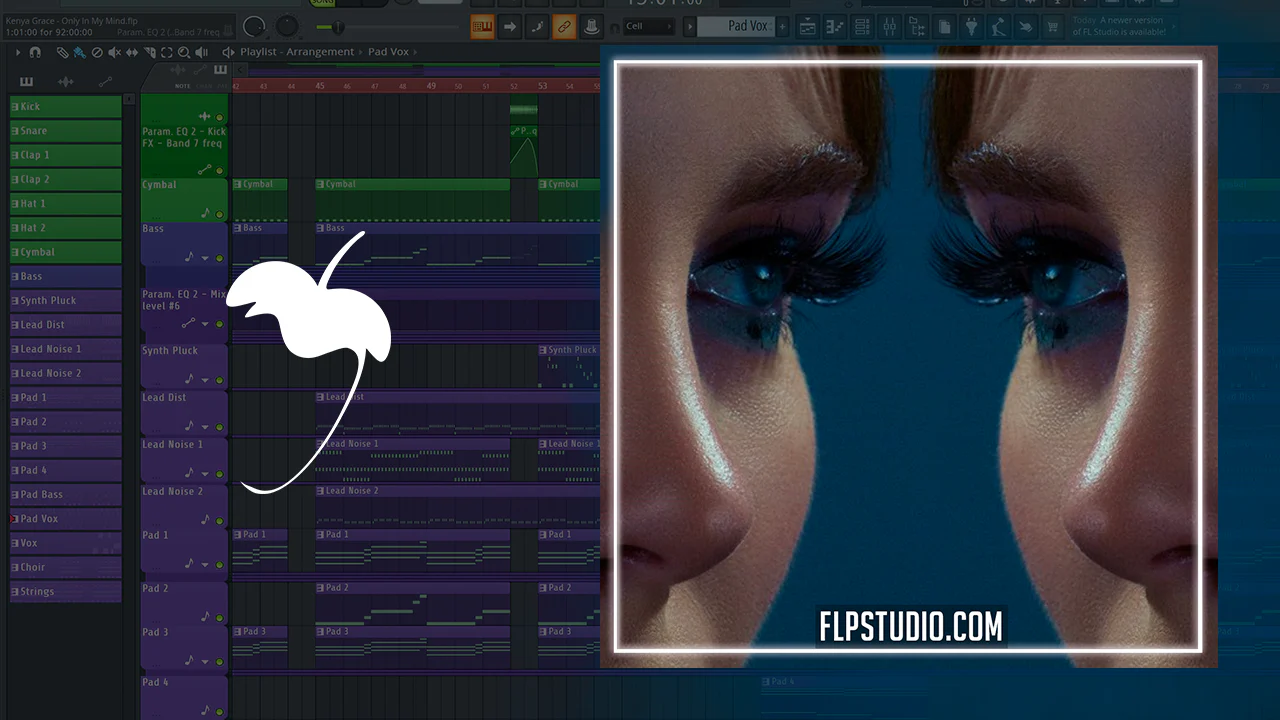
Task: Click the Playlist - Arrangement breadcrumb
Action: pos(297,52)
